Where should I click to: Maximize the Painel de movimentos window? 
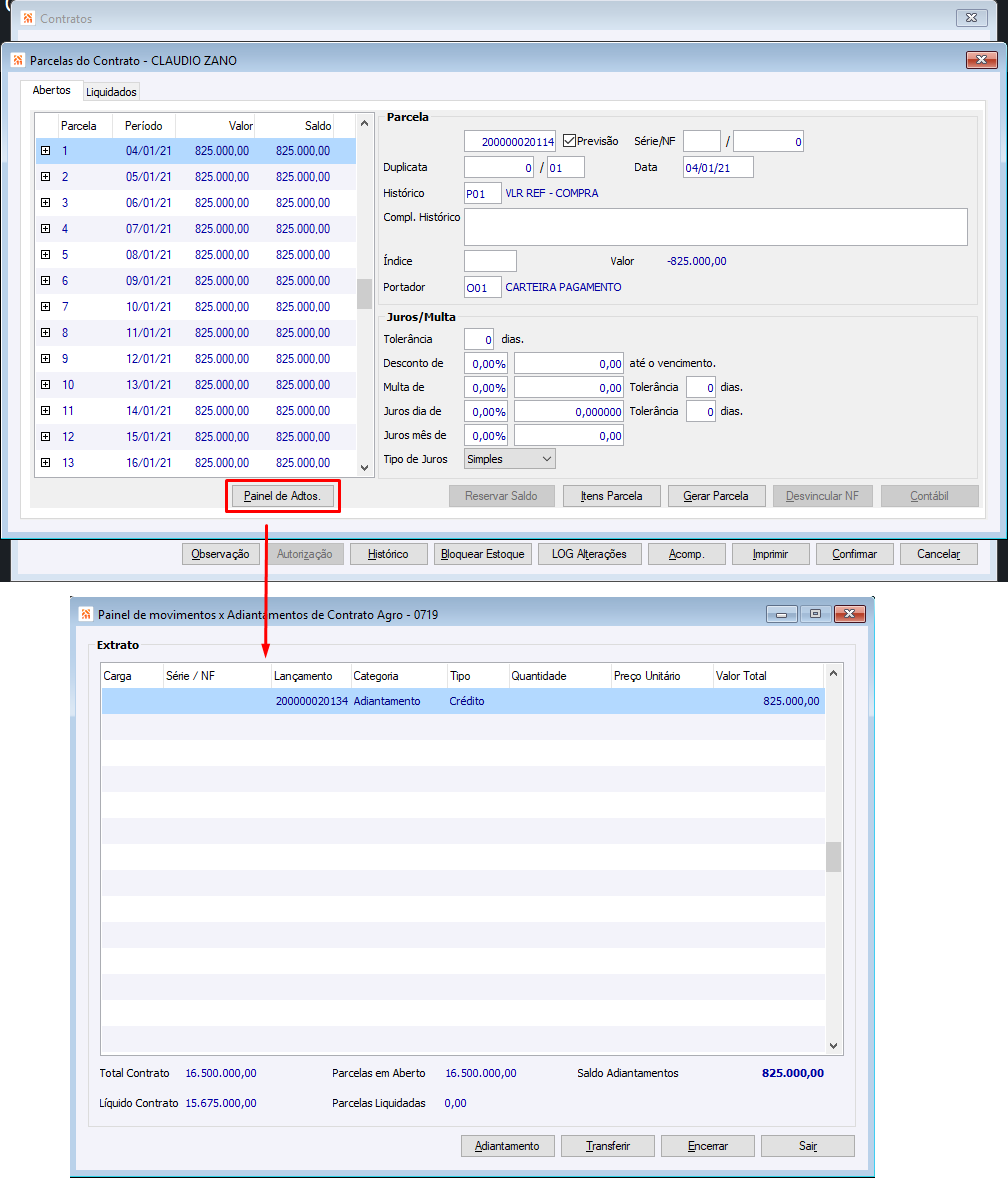pos(815,614)
